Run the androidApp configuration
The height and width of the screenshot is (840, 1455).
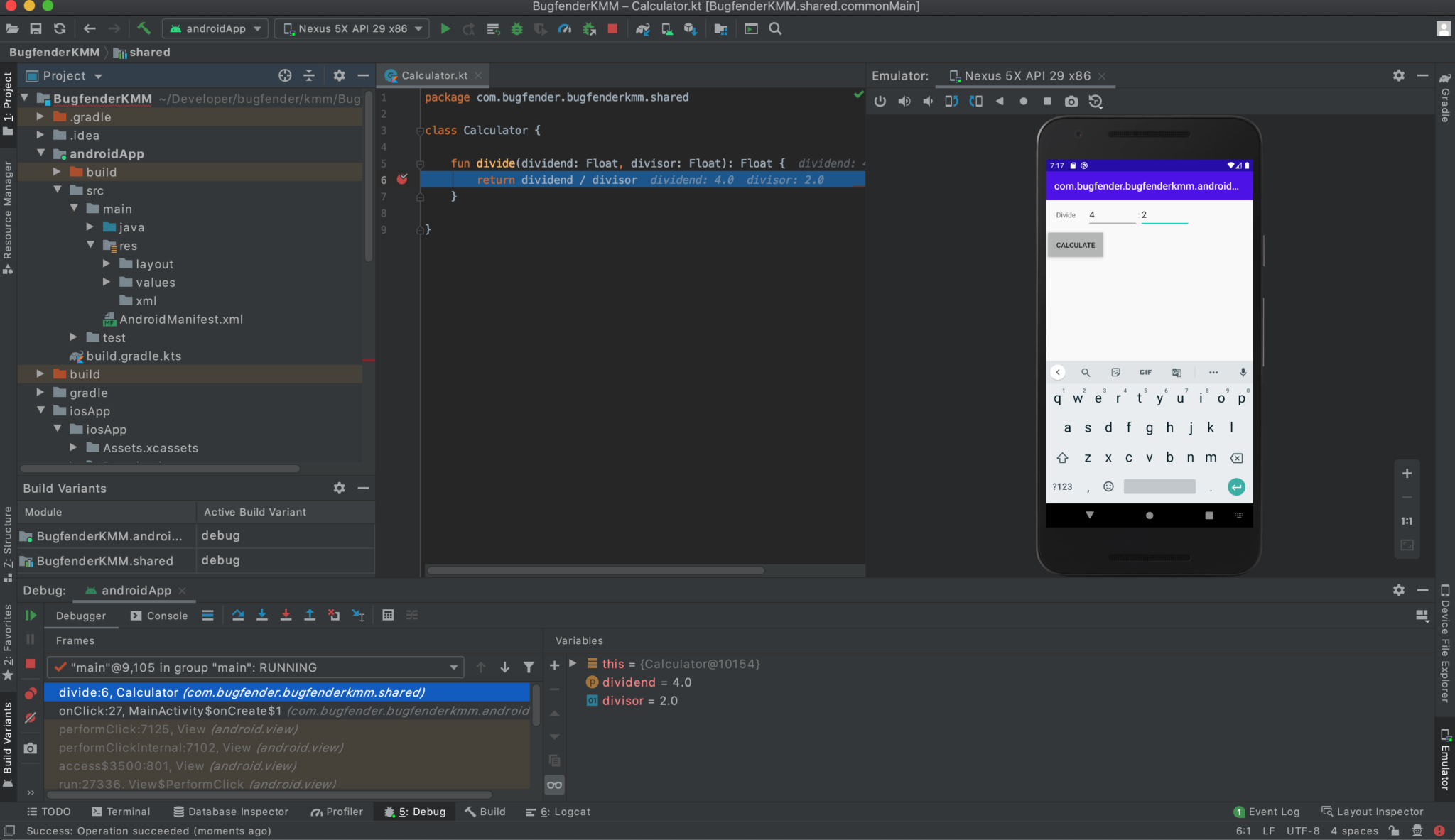click(x=445, y=28)
